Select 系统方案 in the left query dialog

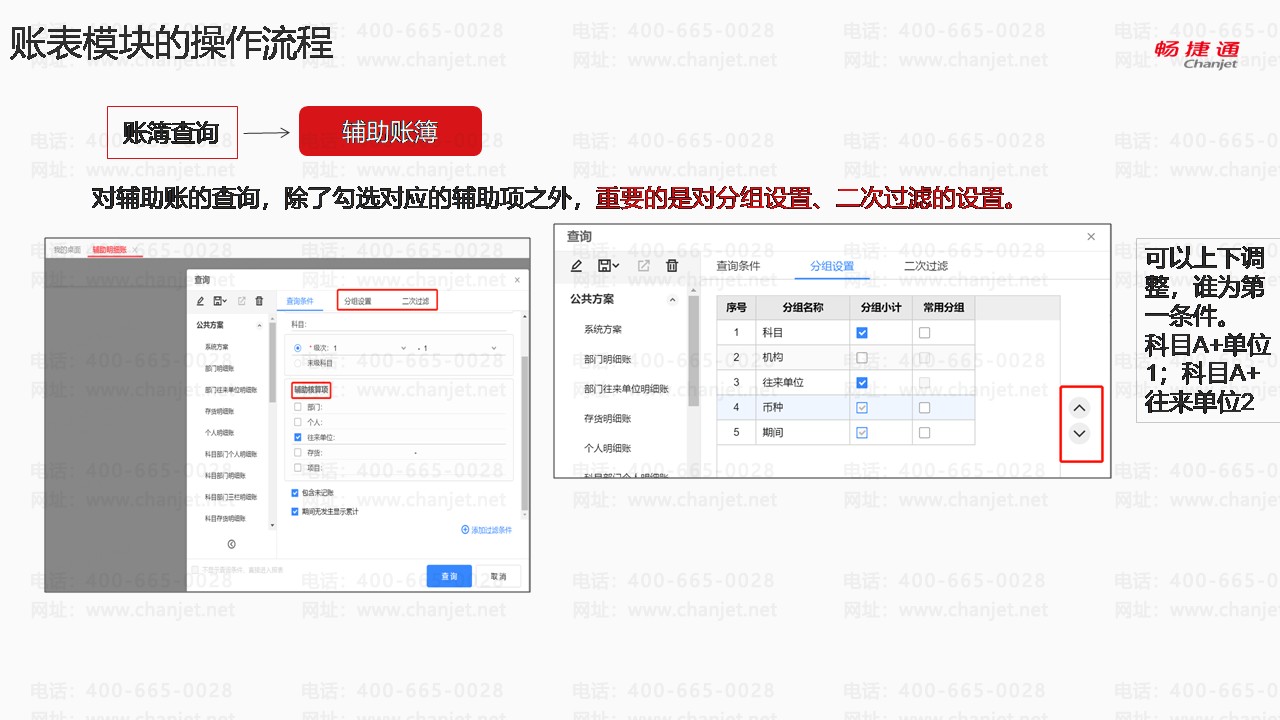pyautogui.click(x=215, y=347)
